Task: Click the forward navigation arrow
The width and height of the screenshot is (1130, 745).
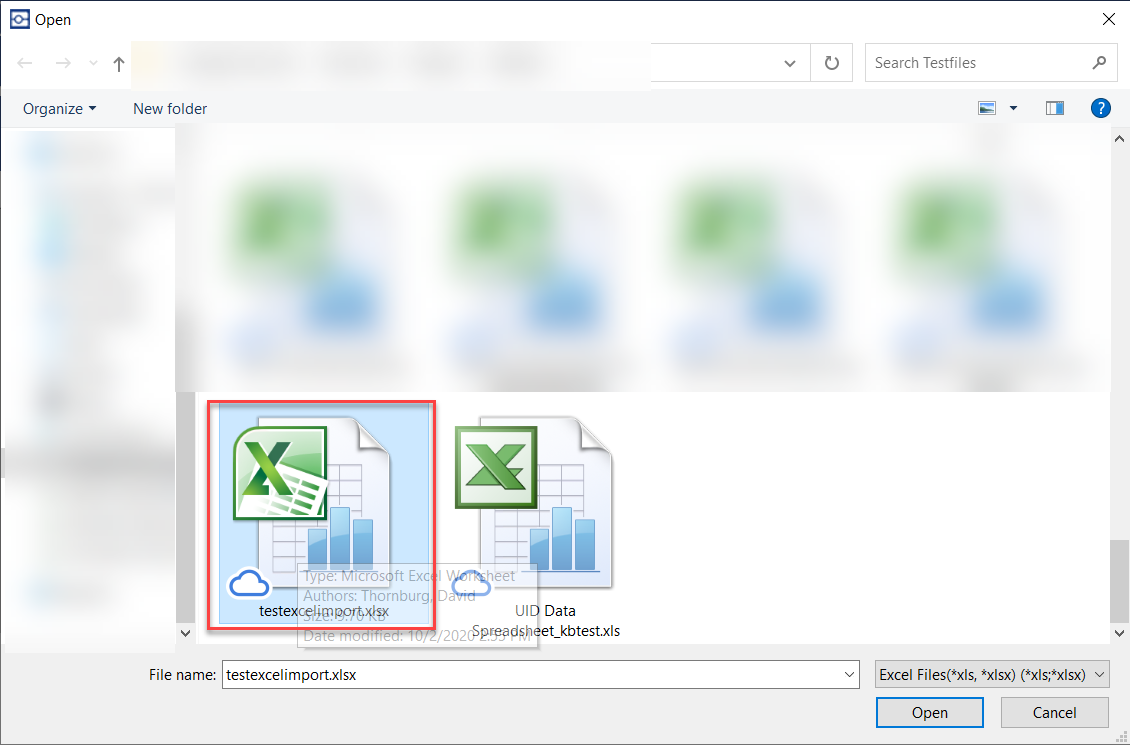Action: click(62, 63)
